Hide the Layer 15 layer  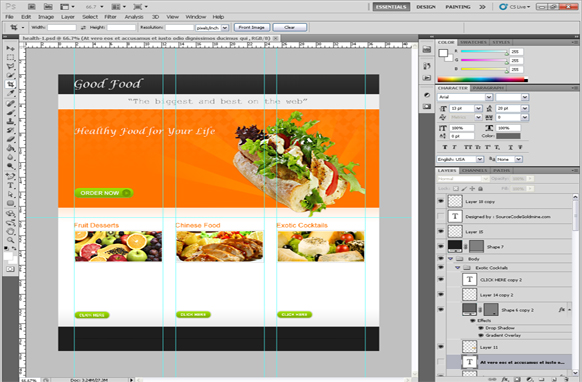[441, 231]
